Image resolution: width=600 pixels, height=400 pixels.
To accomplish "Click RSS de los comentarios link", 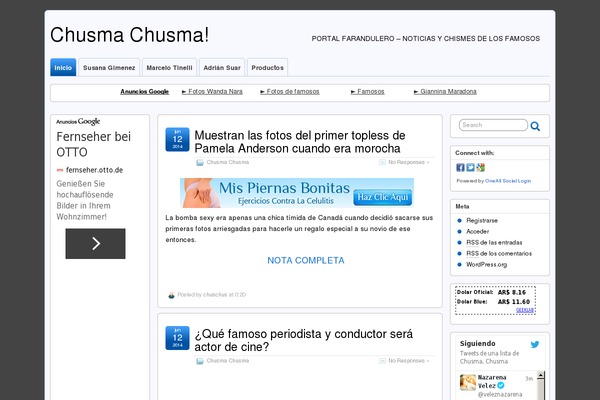I will pos(499,253).
